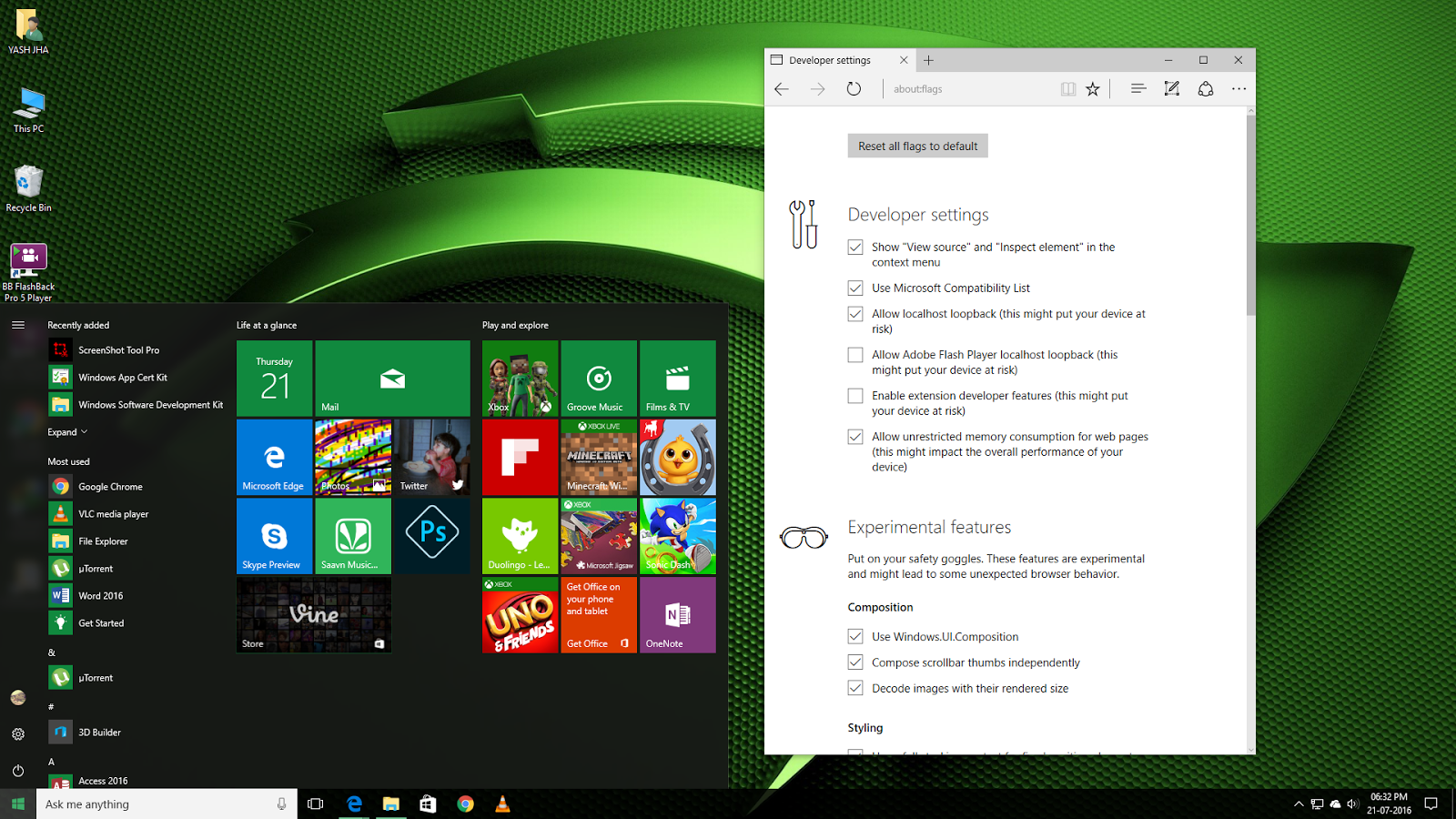Open UNO & Friends tile
The width and height of the screenshot is (1456, 819).
point(520,615)
